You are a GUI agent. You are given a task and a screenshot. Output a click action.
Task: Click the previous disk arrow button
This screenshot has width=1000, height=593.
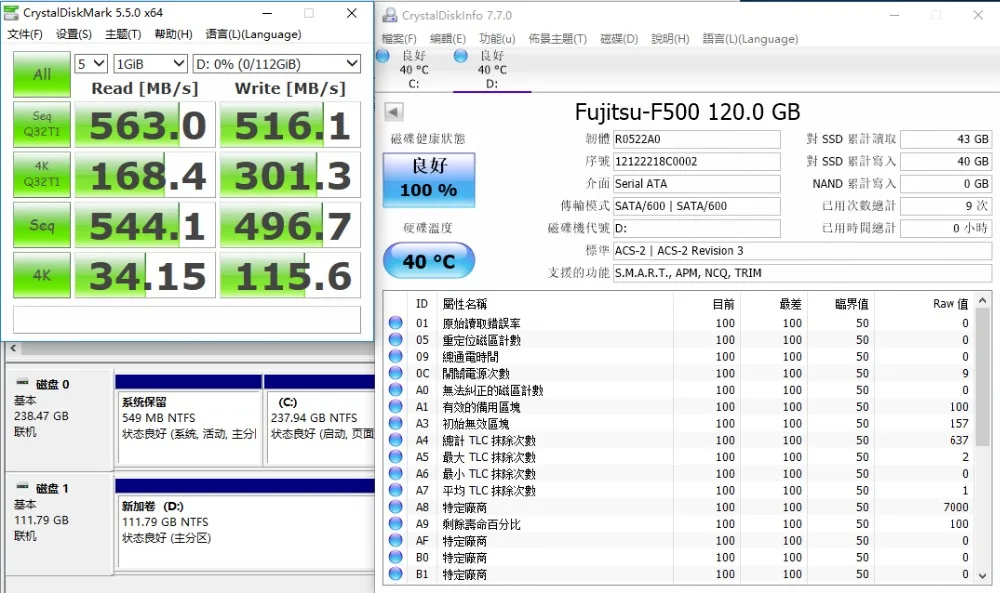click(x=393, y=112)
